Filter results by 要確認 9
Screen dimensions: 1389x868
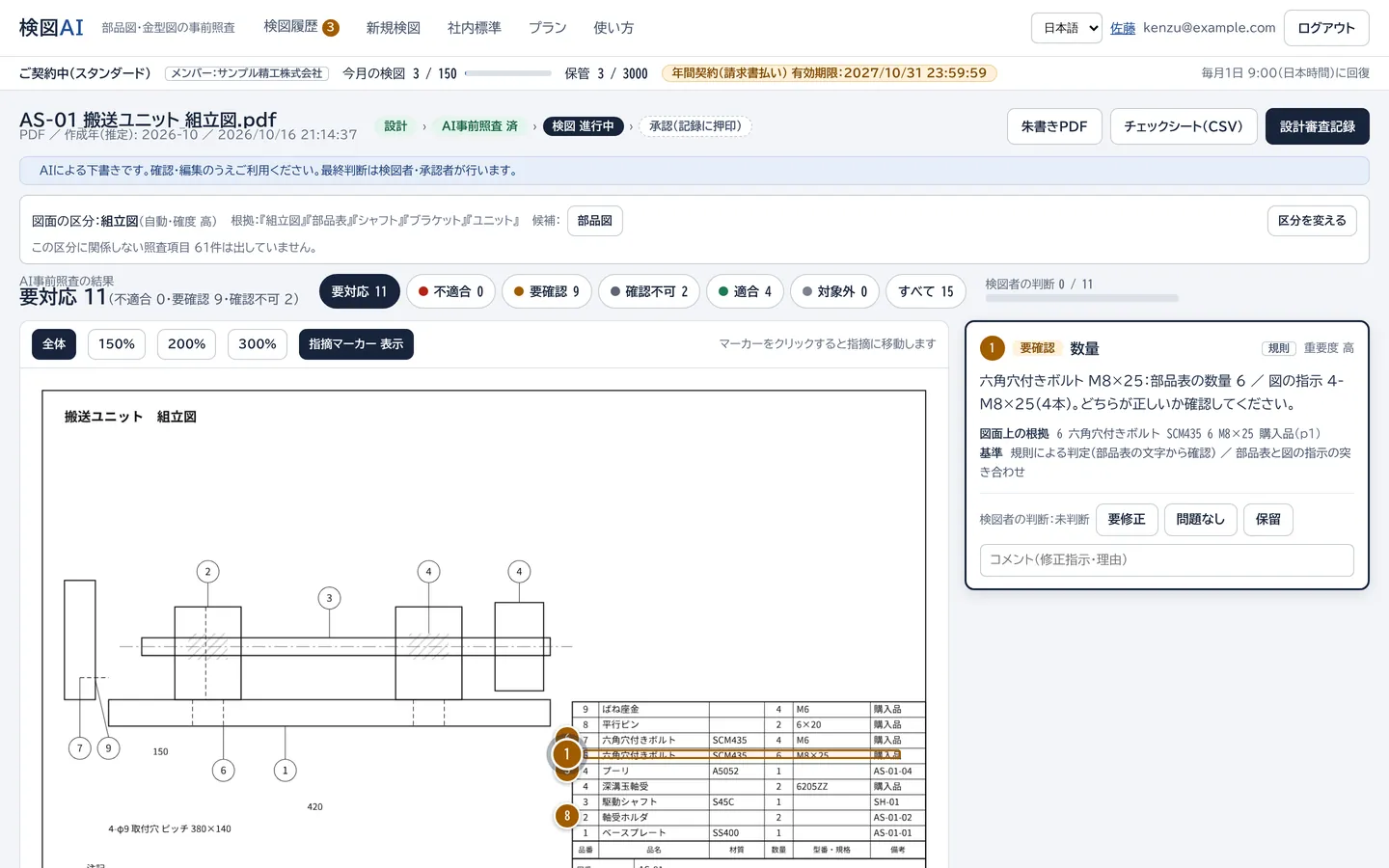pos(547,291)
